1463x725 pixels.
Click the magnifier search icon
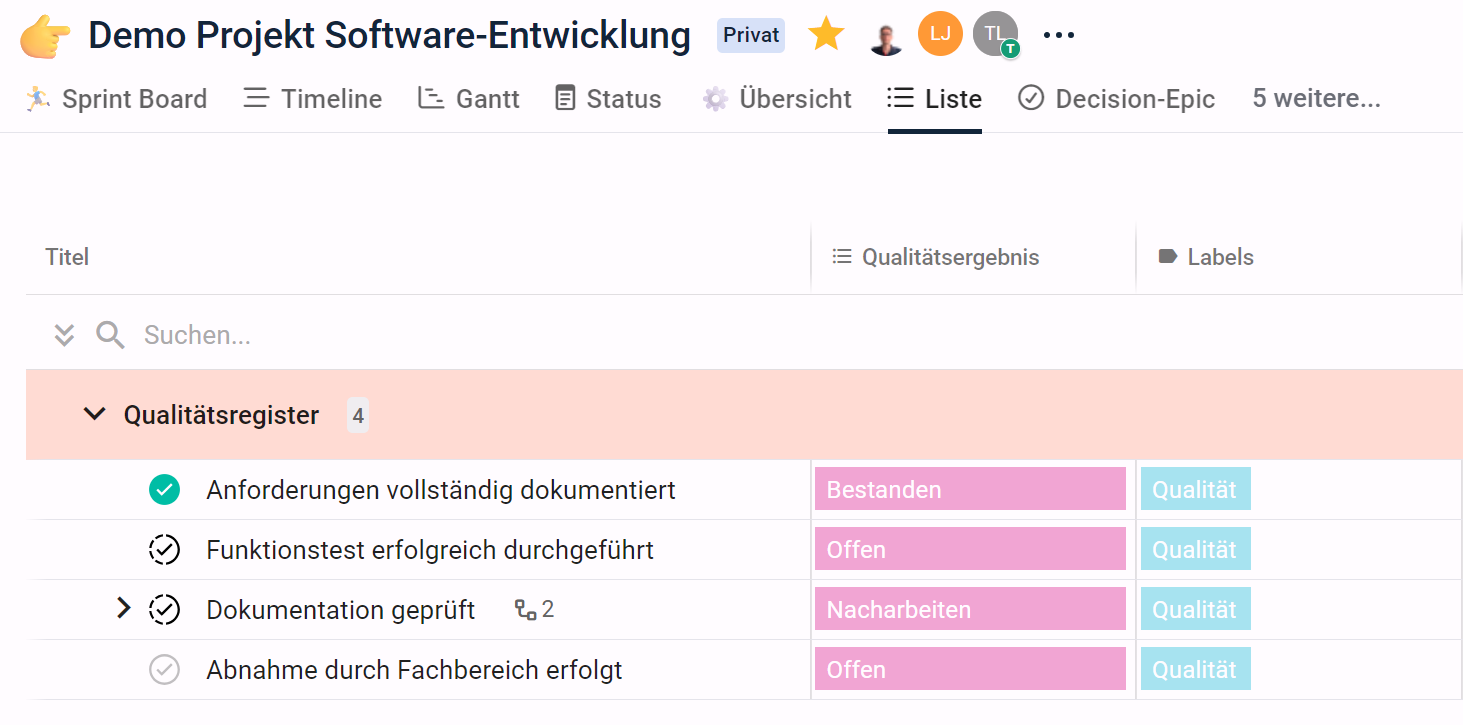tap(110, 334)
